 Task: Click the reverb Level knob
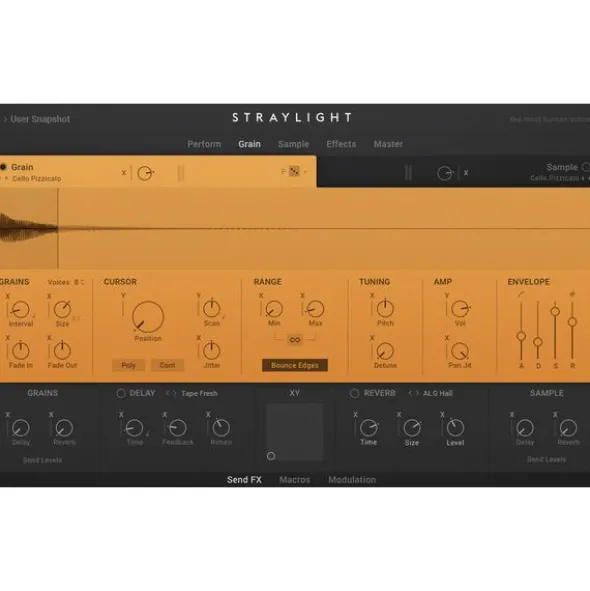coord(455,428)
